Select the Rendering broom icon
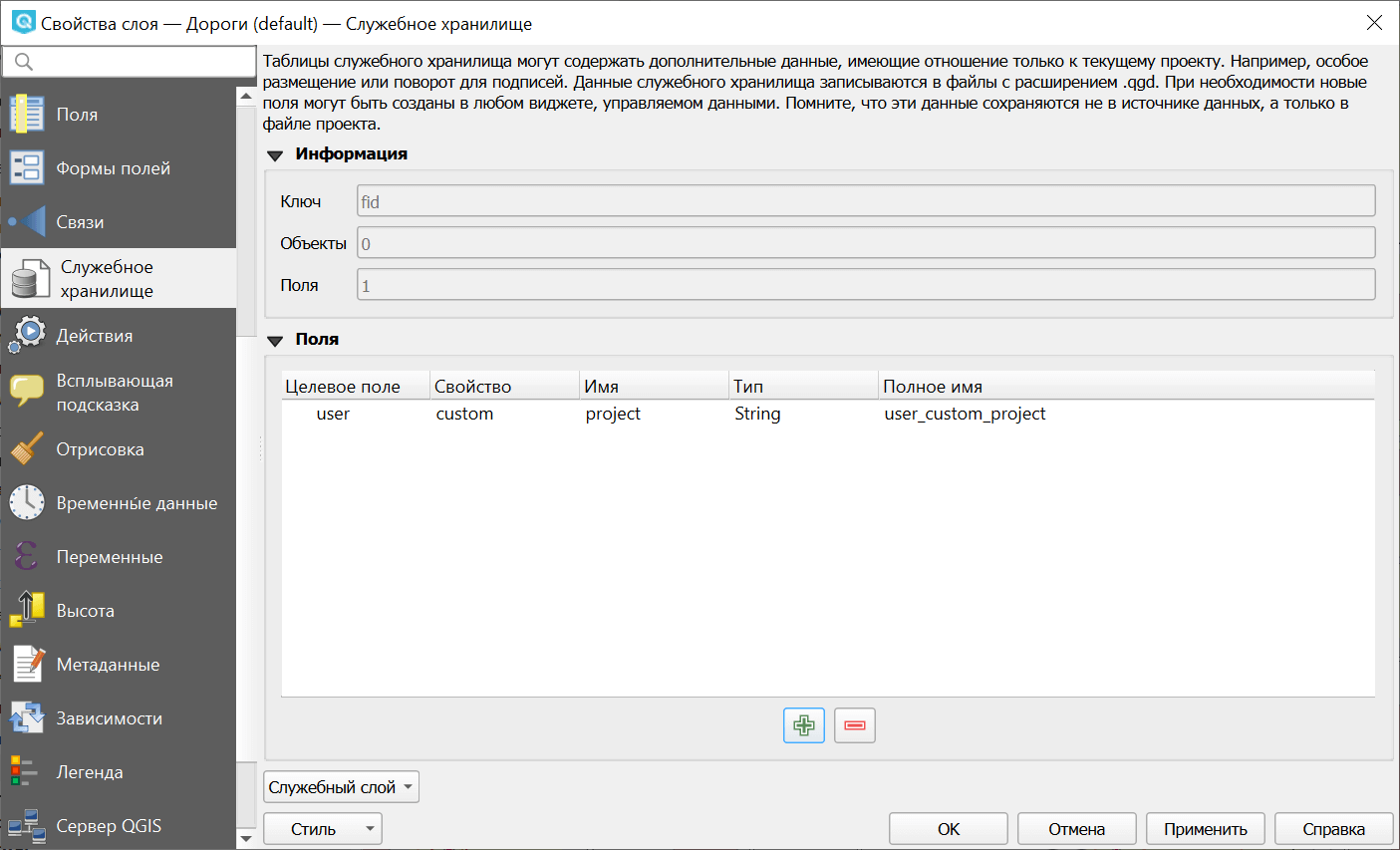This screenshot has width=1400, height=850. 27,449
